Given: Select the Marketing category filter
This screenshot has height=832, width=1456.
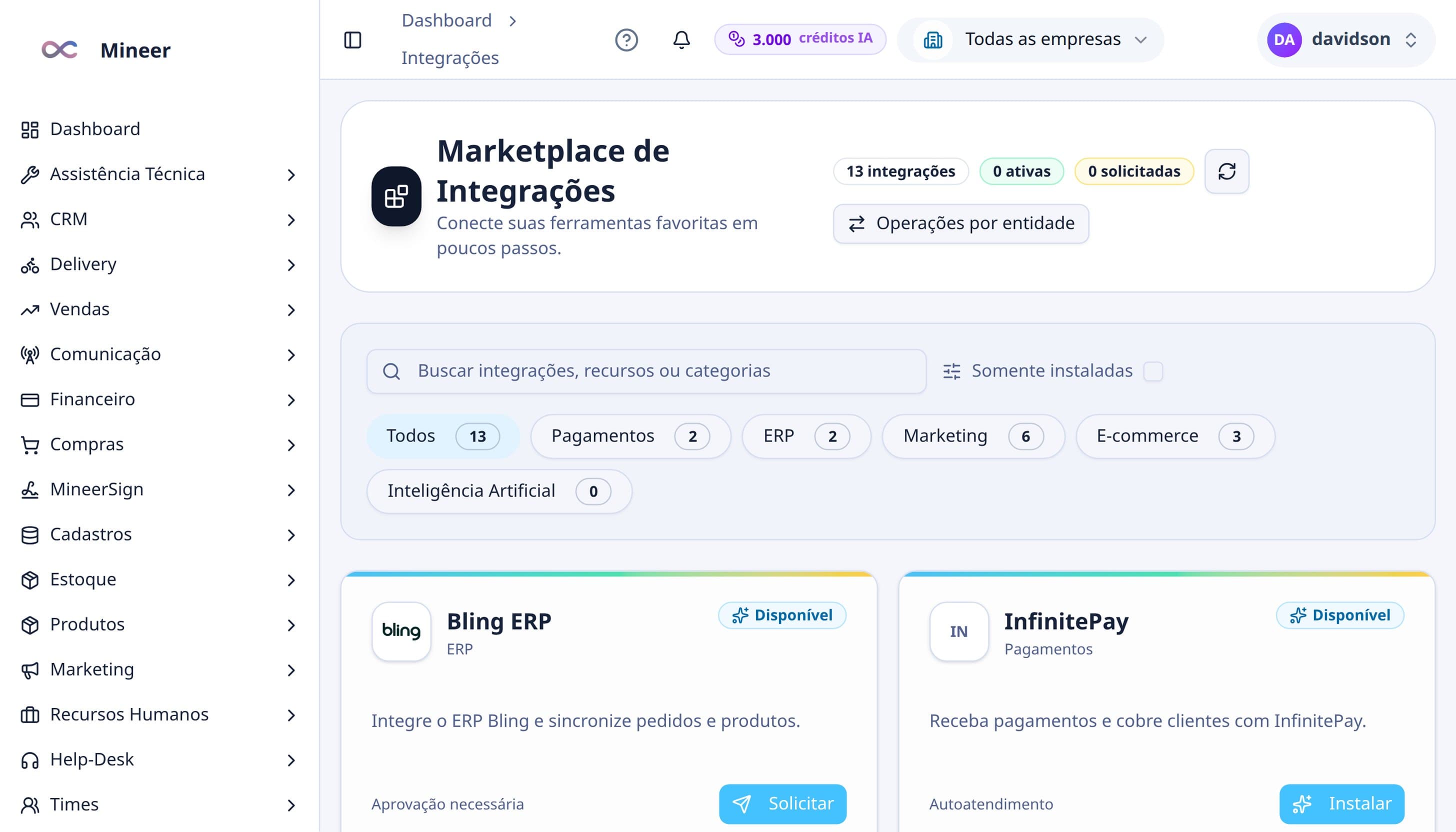Looking at the screenshot, I should point(973,436).
